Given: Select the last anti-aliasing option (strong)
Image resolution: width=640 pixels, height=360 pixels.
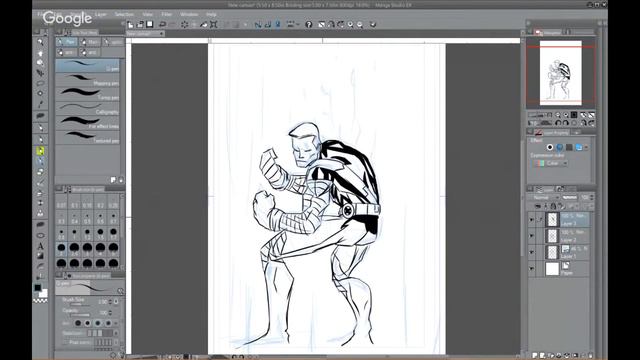Looking at the screenshot, I should pos(108,323).
